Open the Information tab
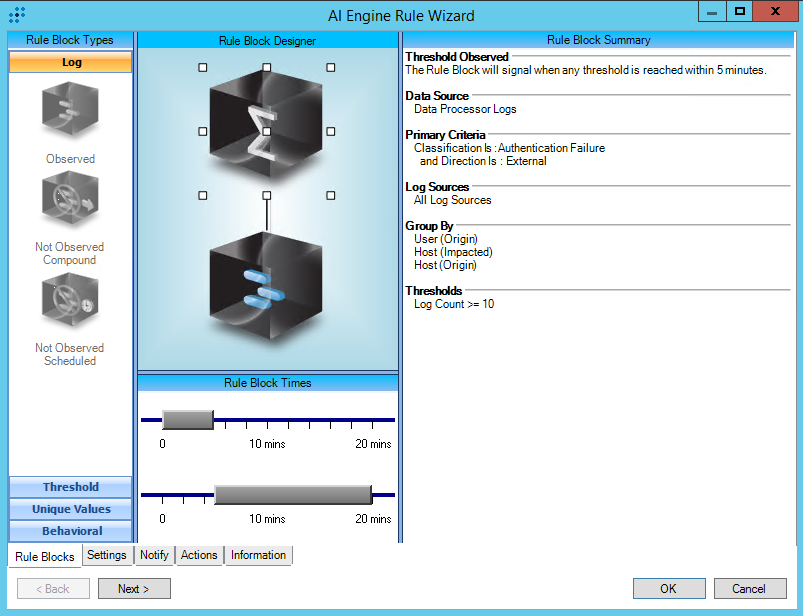Viewport: 803px width, 616px height. 258,555
